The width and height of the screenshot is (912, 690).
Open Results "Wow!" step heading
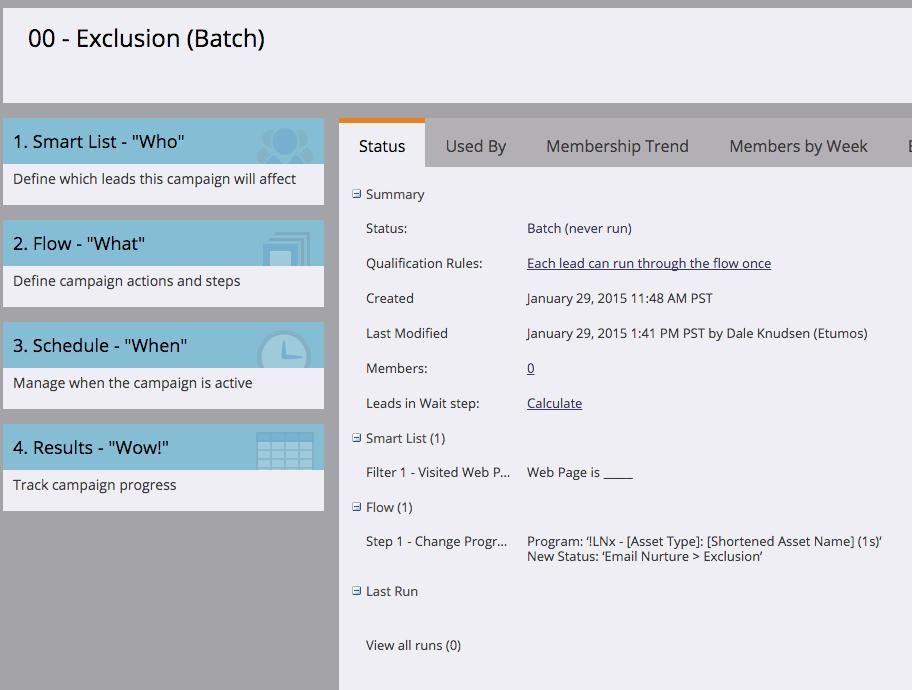(91, 448)
